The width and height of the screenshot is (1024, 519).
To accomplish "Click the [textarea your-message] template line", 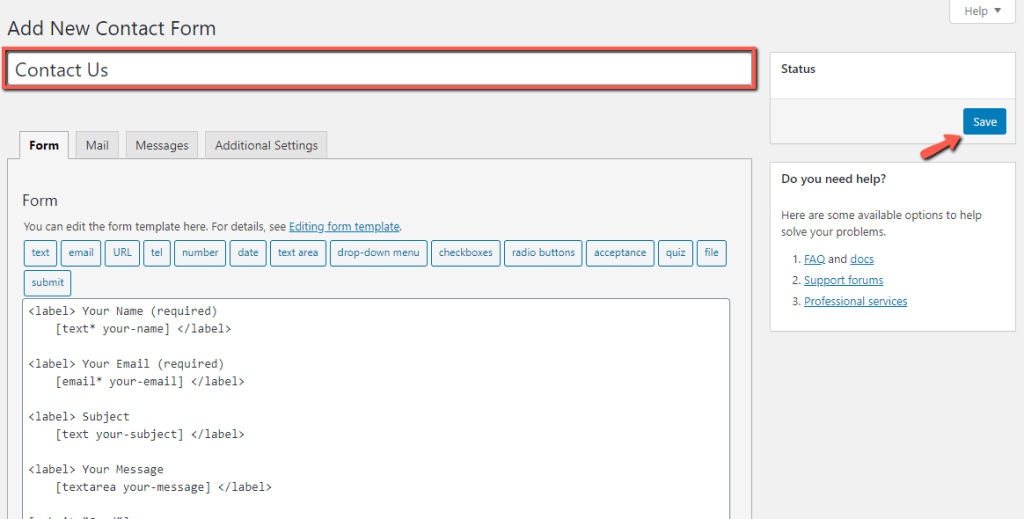I will click(x=163, y=487).
